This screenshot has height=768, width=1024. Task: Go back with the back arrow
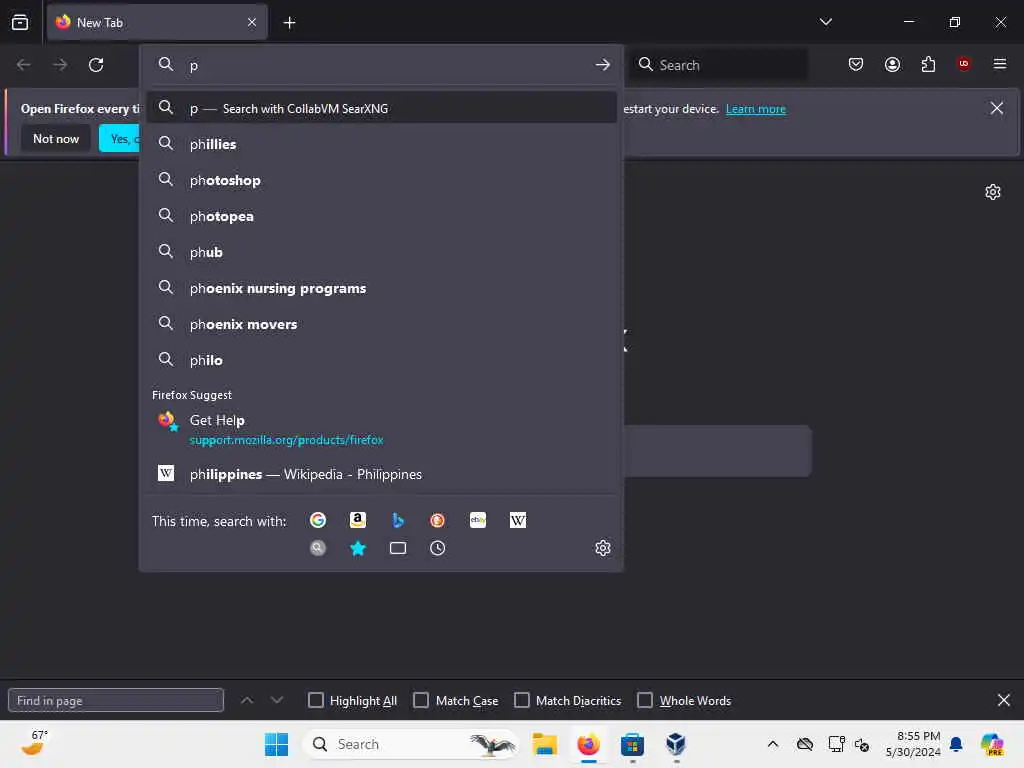[24, 65]
